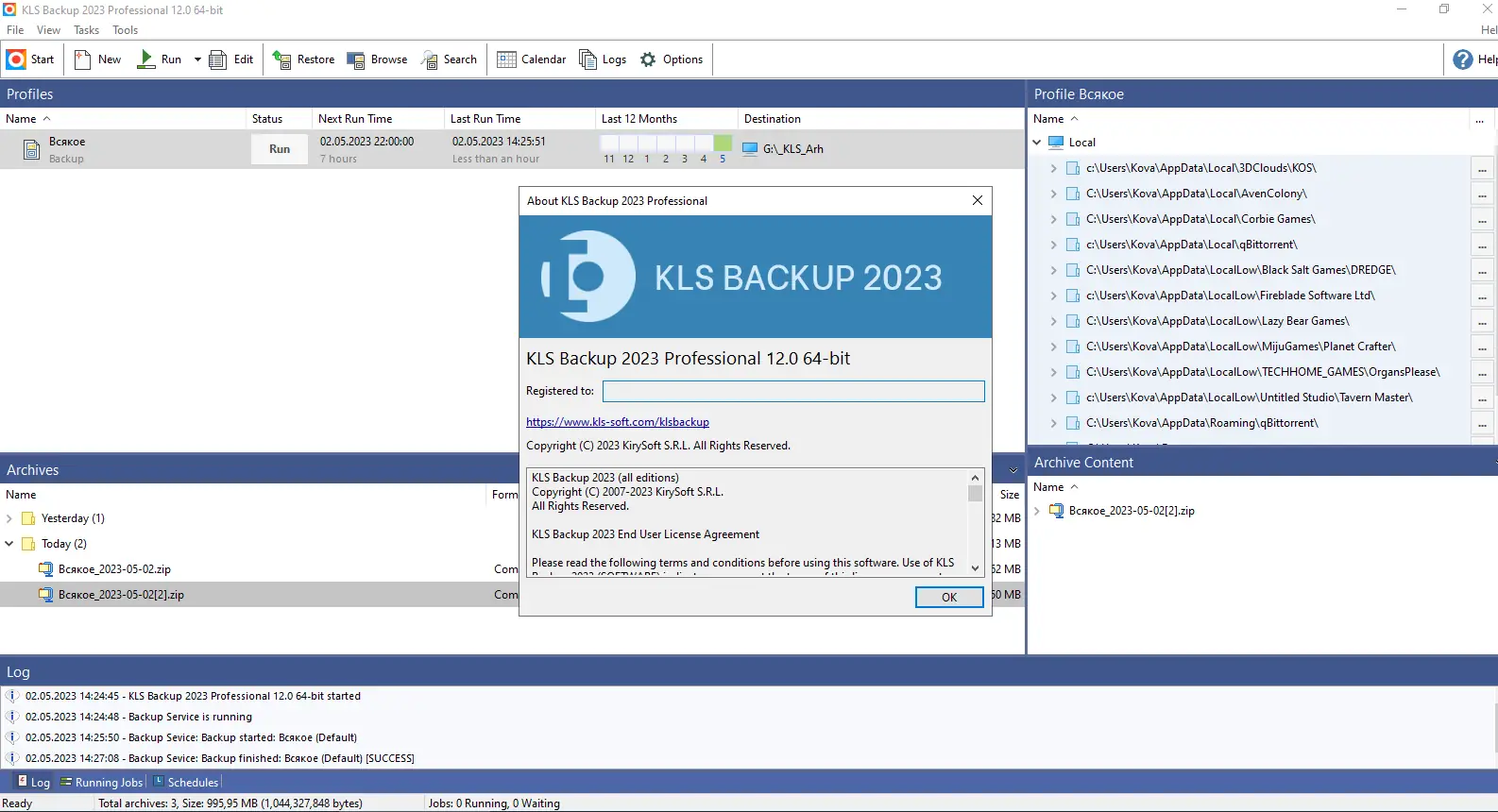This screenshot has height=812, width=1498.
Task: Click the folder icon for OrgansPlease
Action: [x=1073, y=372]
